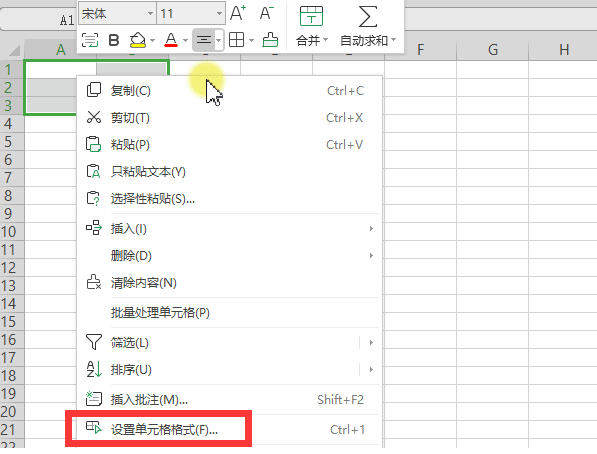Click the select-all corner triangle
This screenshot has height=454, width=597.
pyautogui.click(x=14, y=51)
